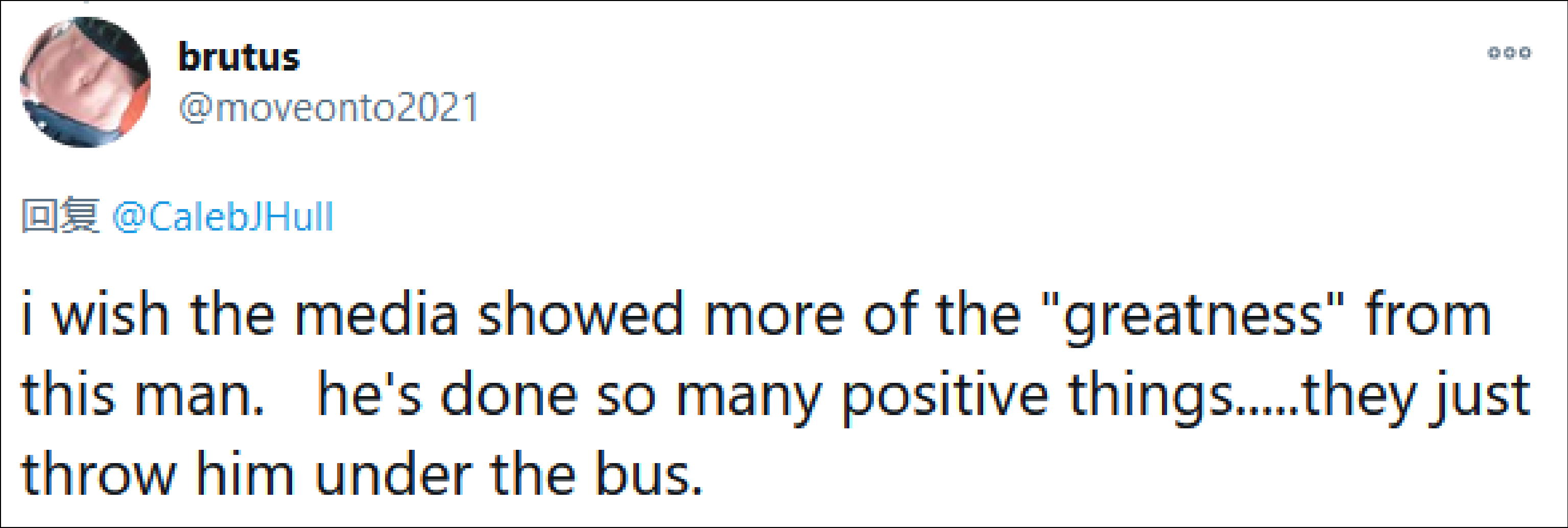This screenshot has height=528, width=1568.
Task: Open the brutus display name profile
Action: (239, 58)
